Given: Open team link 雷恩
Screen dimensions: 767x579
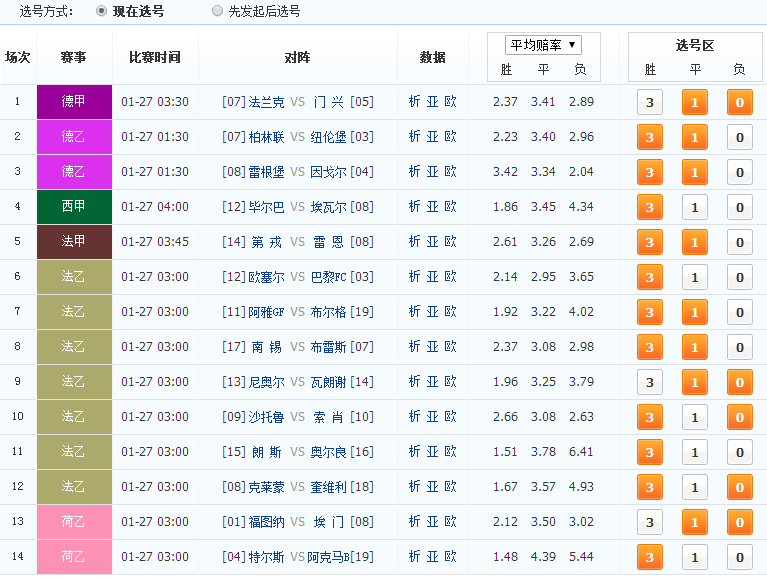Looking at the screenshot, I should click(329, 242).
